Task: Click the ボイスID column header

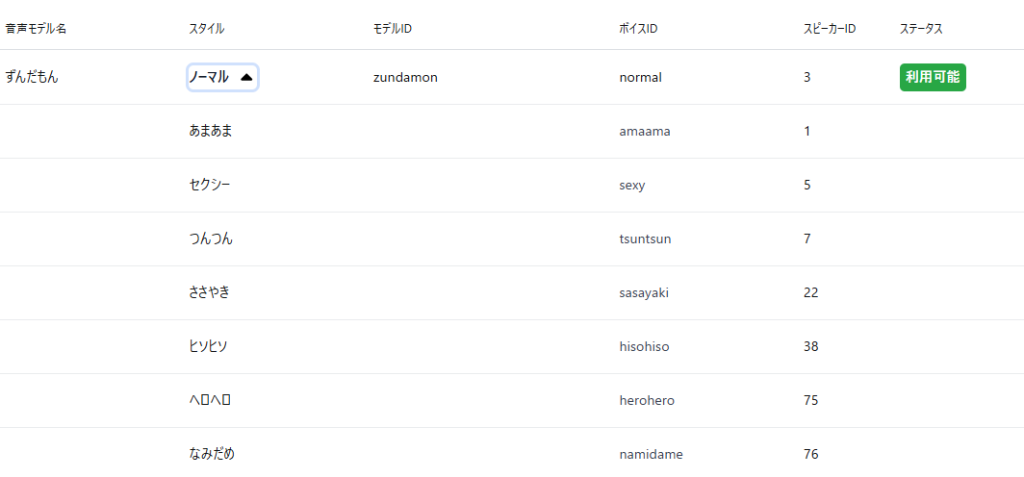Action: click(x=638, y=29)
